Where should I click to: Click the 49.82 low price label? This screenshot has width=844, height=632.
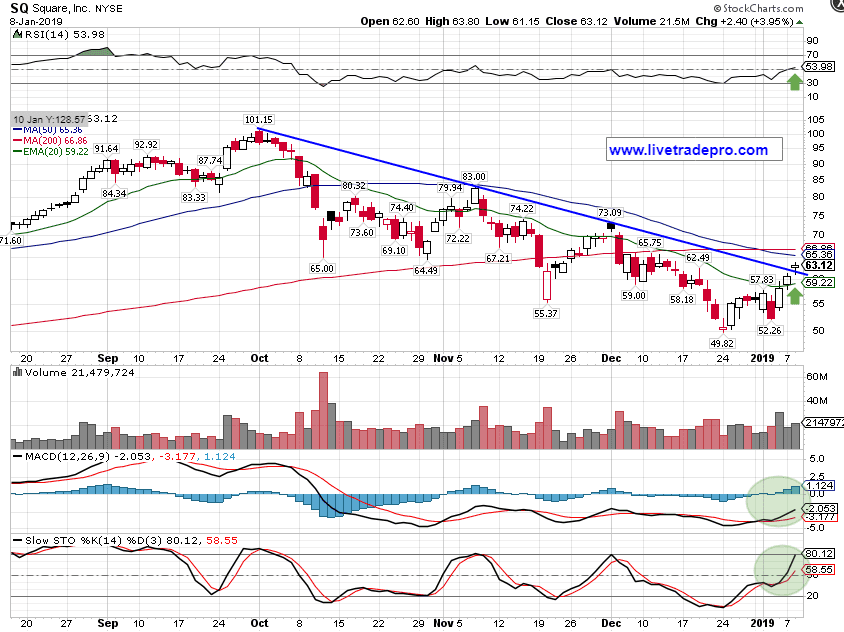(x=722, y=342)
